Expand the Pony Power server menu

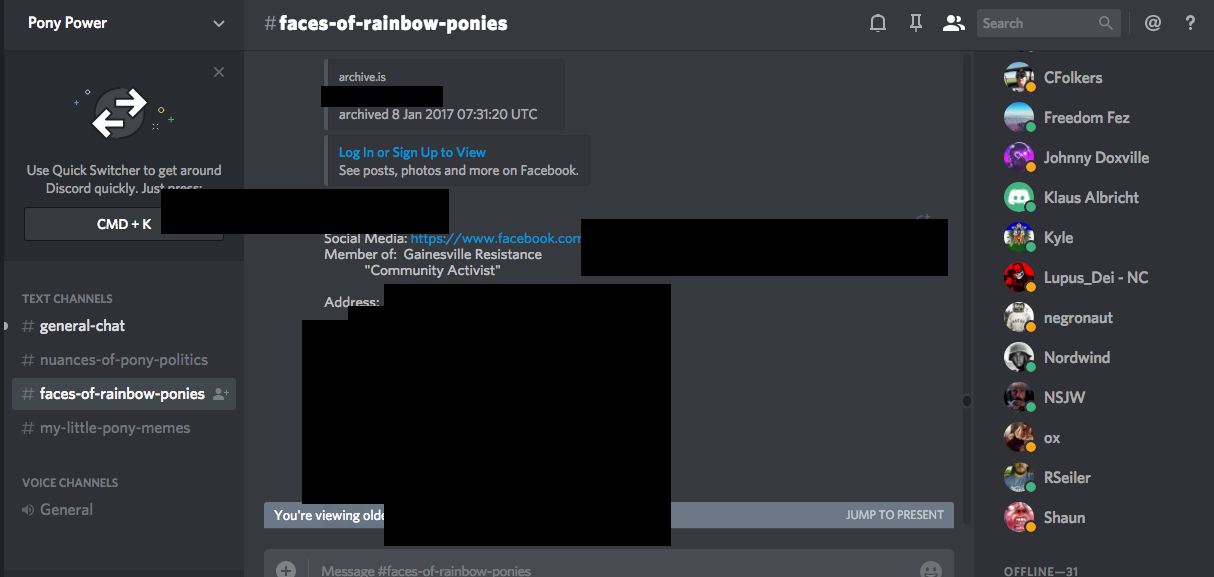click(219, 24)
